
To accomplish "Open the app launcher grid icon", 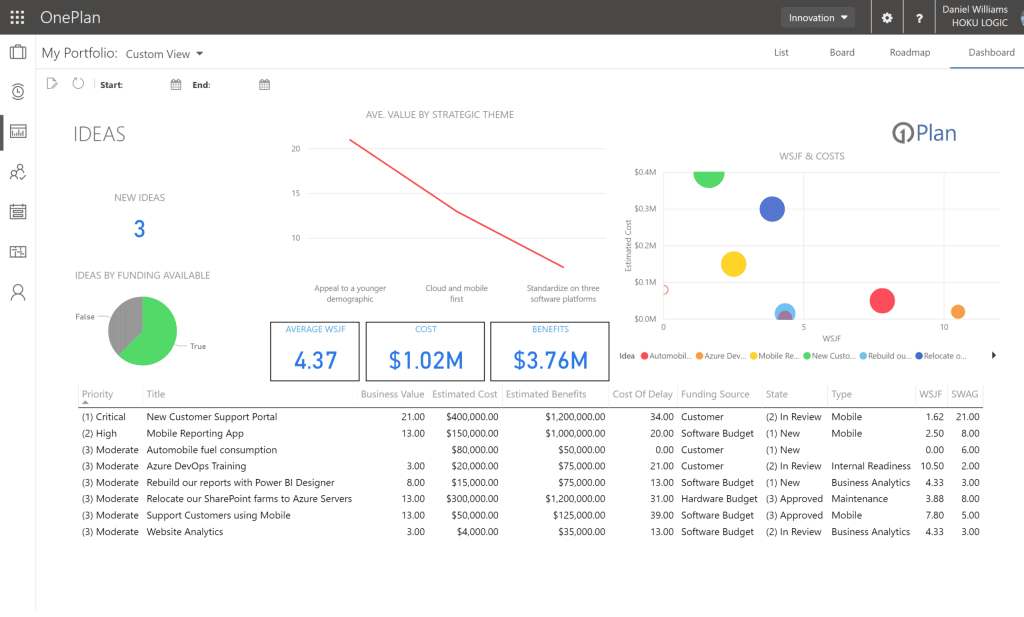I will (18, 18).
